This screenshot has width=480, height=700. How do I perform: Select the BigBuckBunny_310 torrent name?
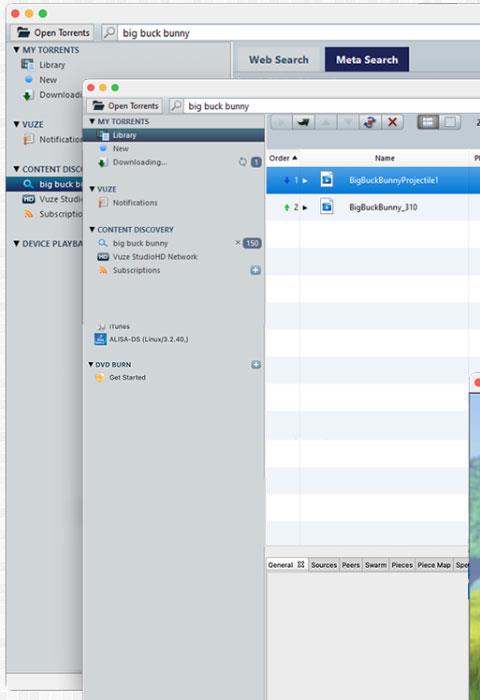383,207
